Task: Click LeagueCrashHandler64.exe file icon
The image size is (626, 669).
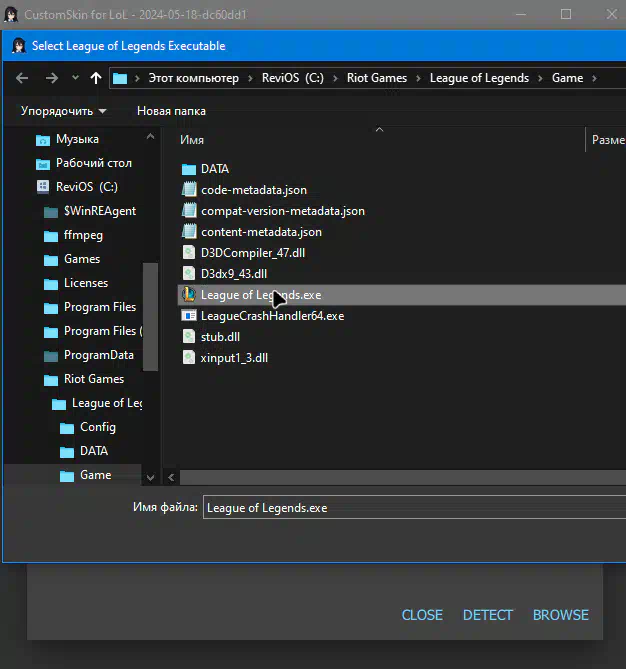Action: tap(189, 315)
